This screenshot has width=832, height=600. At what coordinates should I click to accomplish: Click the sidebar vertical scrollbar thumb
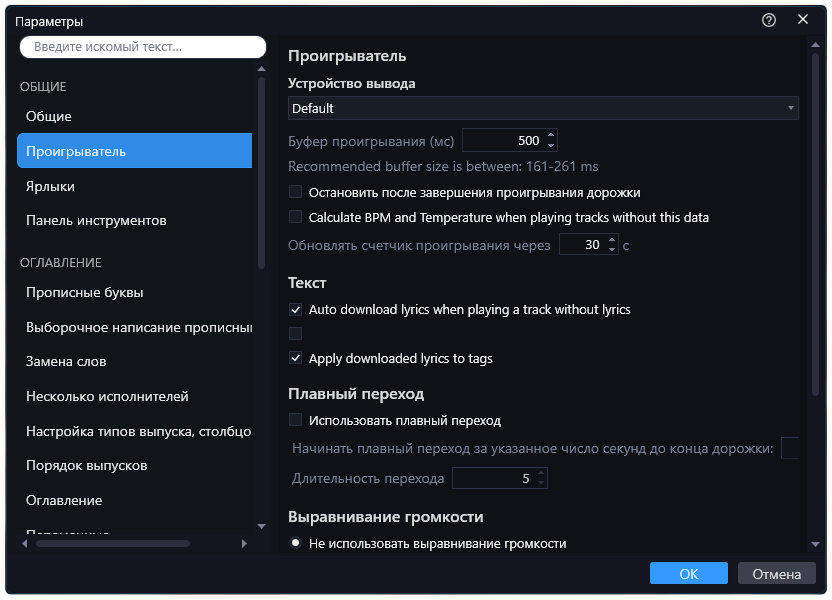261,173
